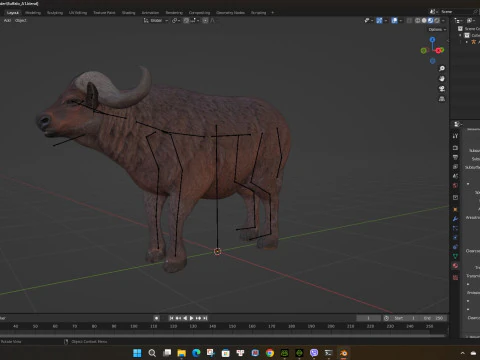480x360 pixels.
Task: Open the Material properties tab
Action: (x=455, y=266)
